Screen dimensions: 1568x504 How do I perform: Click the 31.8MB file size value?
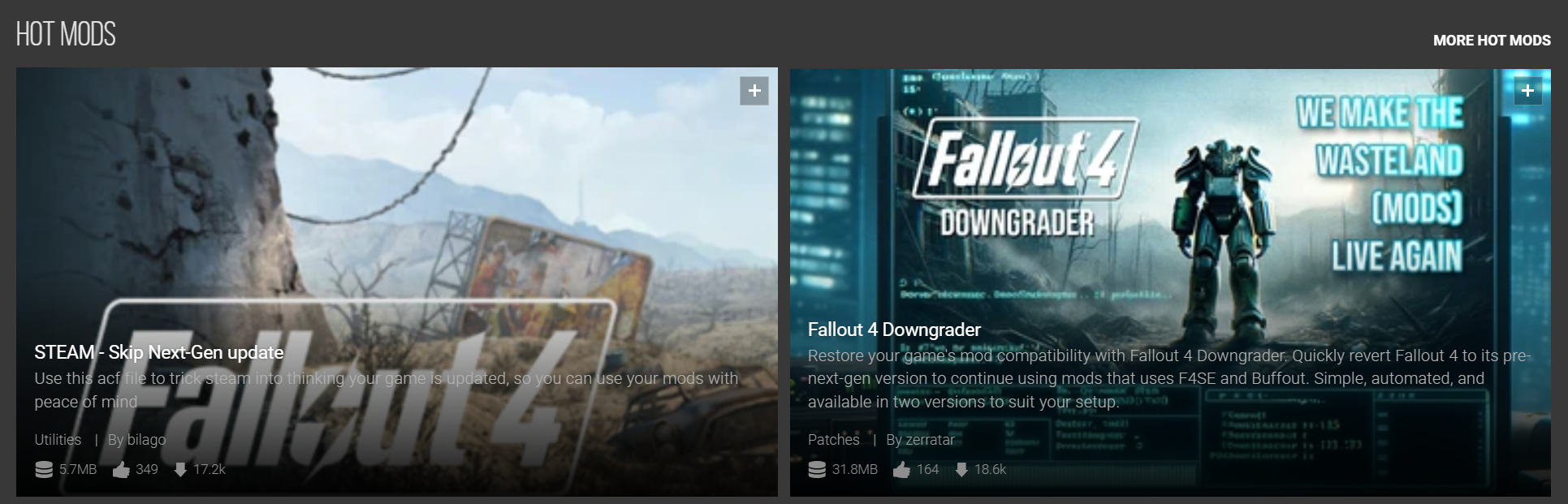click(855, 470)
